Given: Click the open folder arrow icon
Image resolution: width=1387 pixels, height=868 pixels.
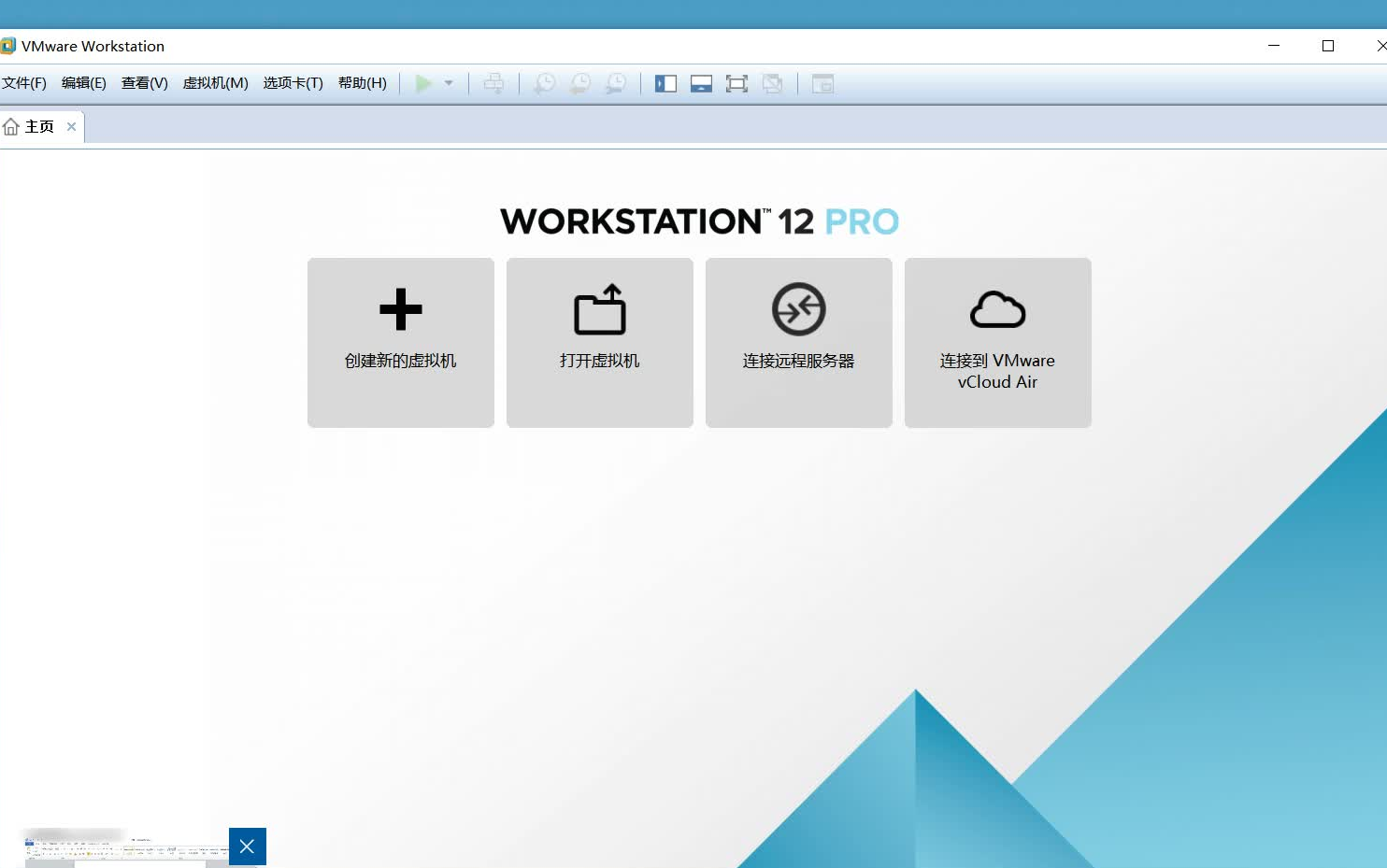Looking at the screenshot, I should click(600, 308).
